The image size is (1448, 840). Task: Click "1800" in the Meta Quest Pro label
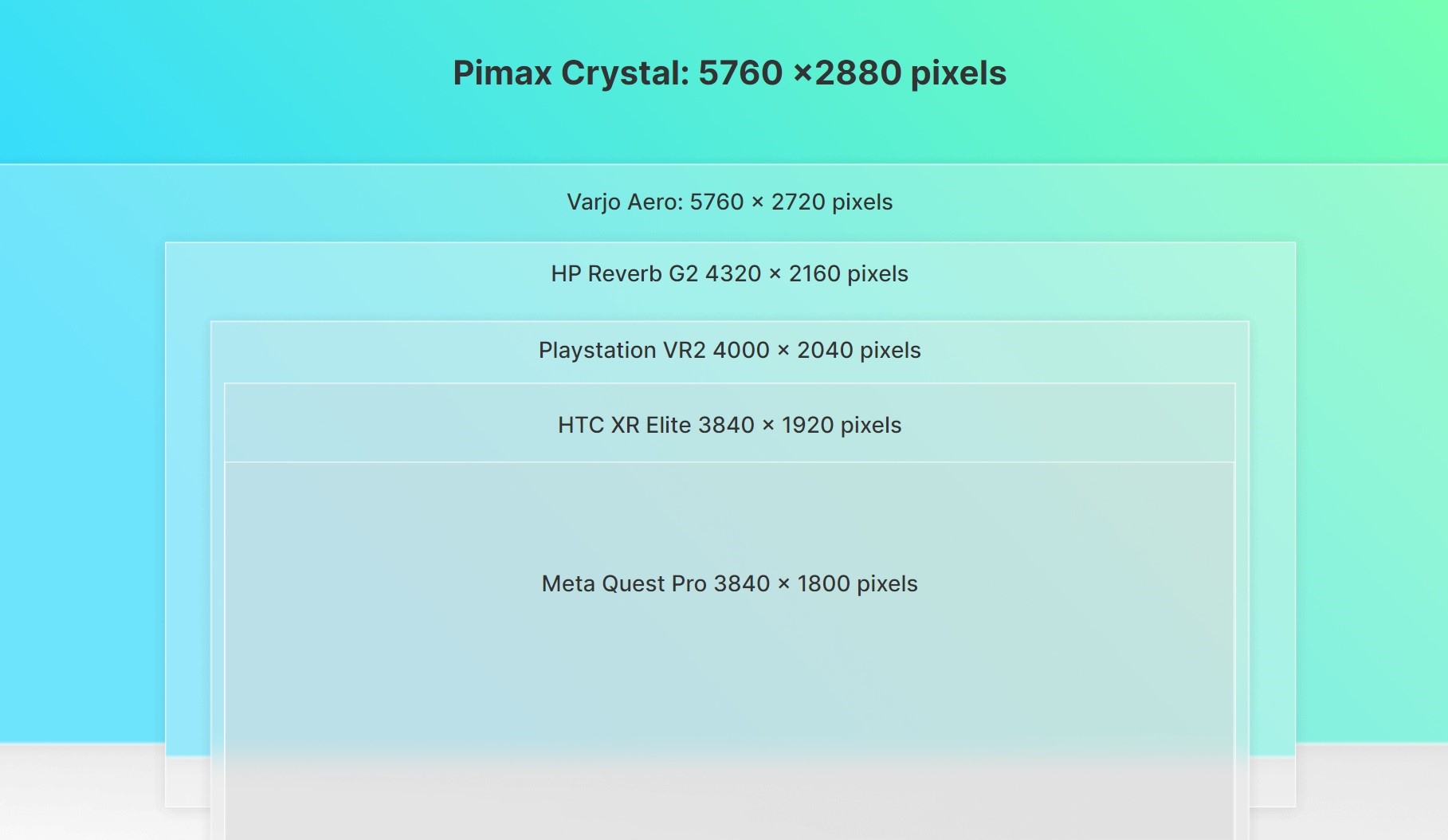coord(824,584)
